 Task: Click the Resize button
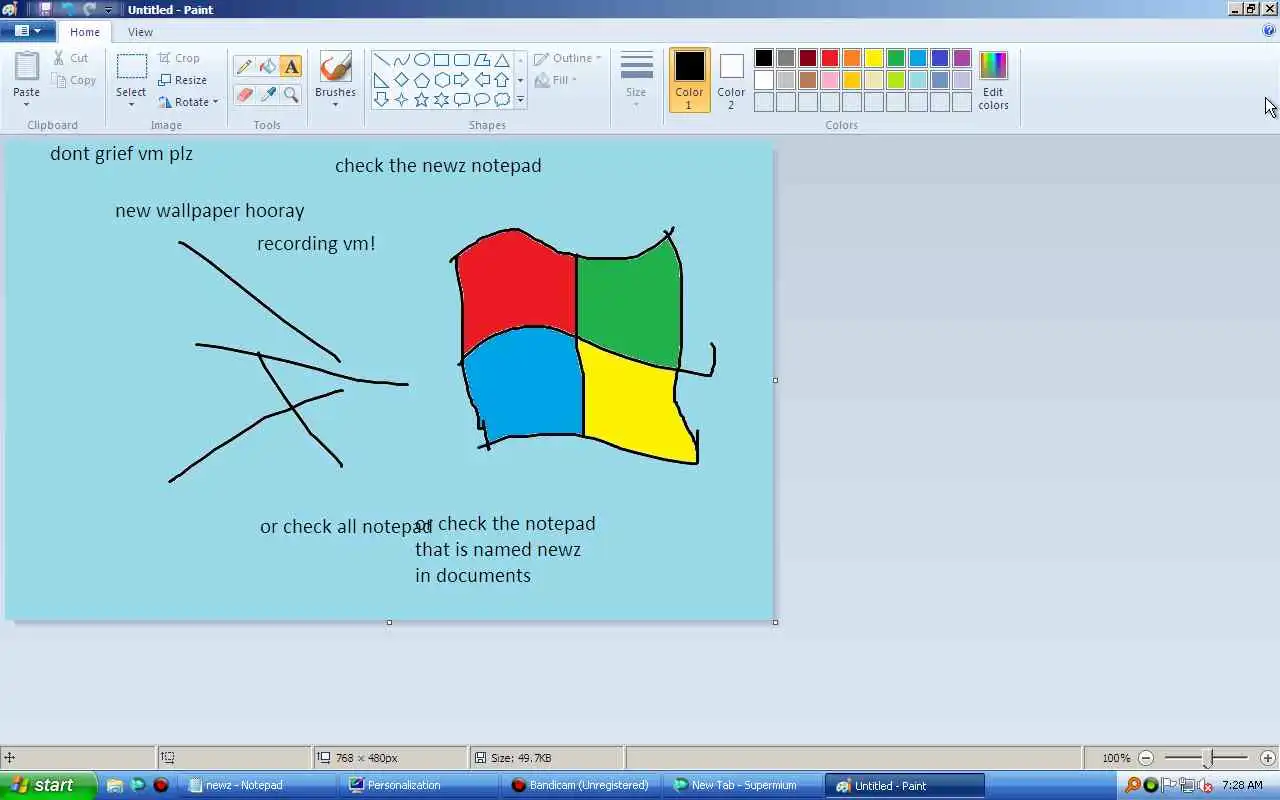pos(182,80)
